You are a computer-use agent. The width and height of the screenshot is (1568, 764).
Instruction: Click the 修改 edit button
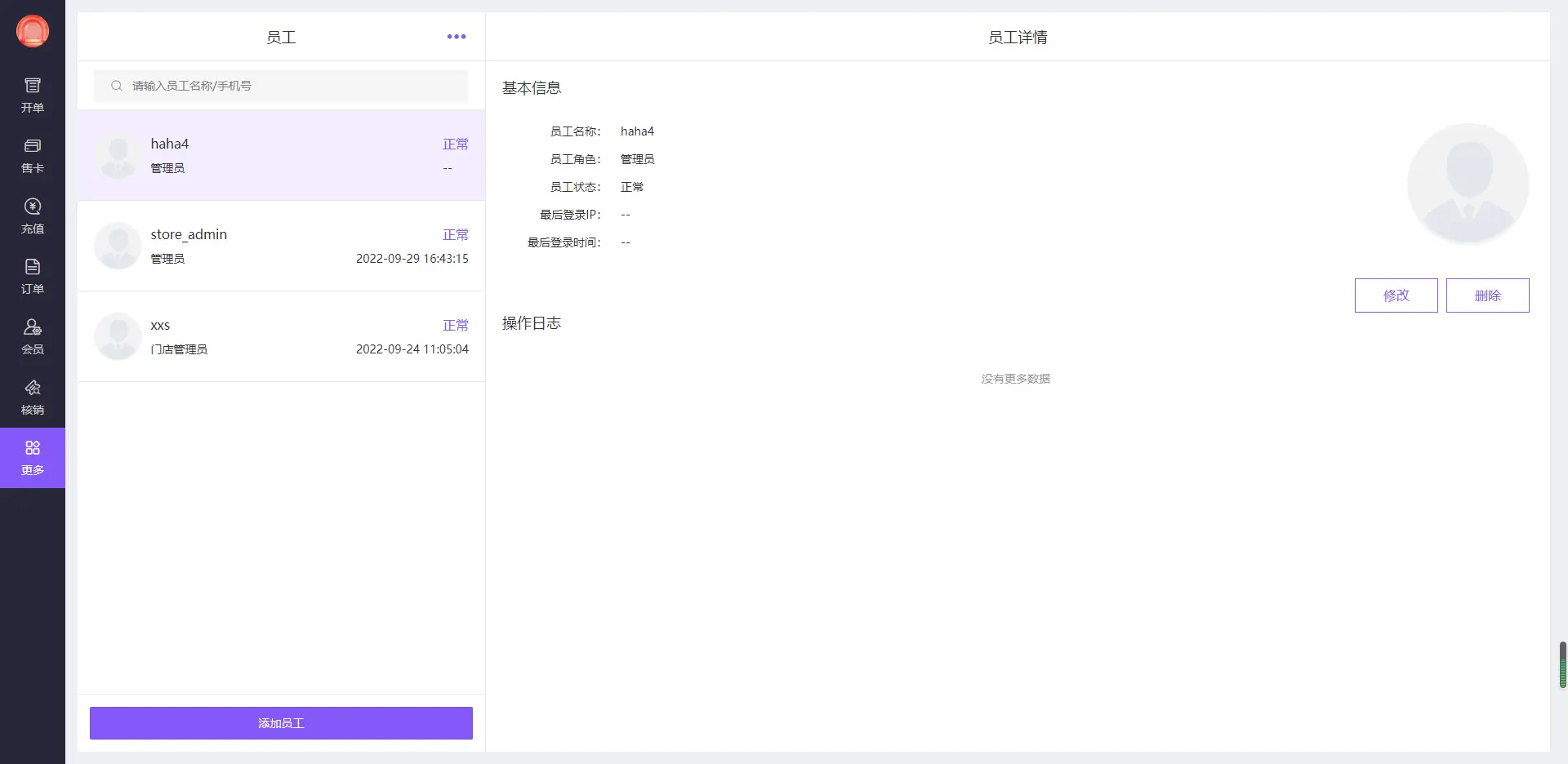coord(1396,295)
